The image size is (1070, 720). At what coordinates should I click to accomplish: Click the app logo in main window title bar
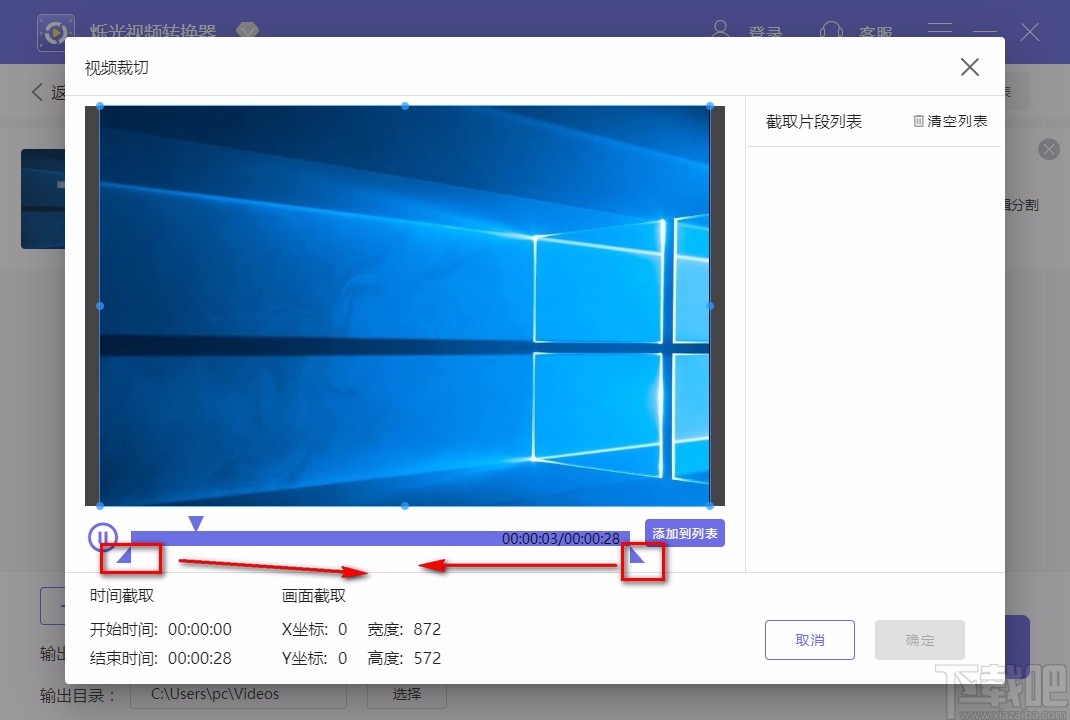pos(56,31)
